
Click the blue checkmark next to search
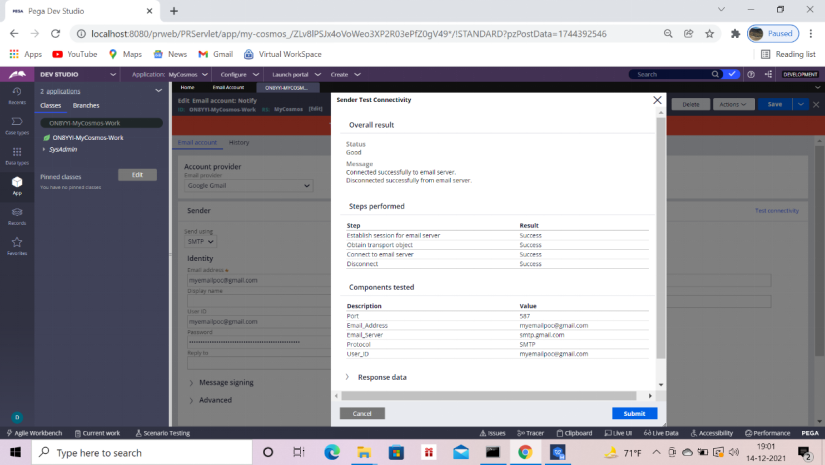point(731,74)
